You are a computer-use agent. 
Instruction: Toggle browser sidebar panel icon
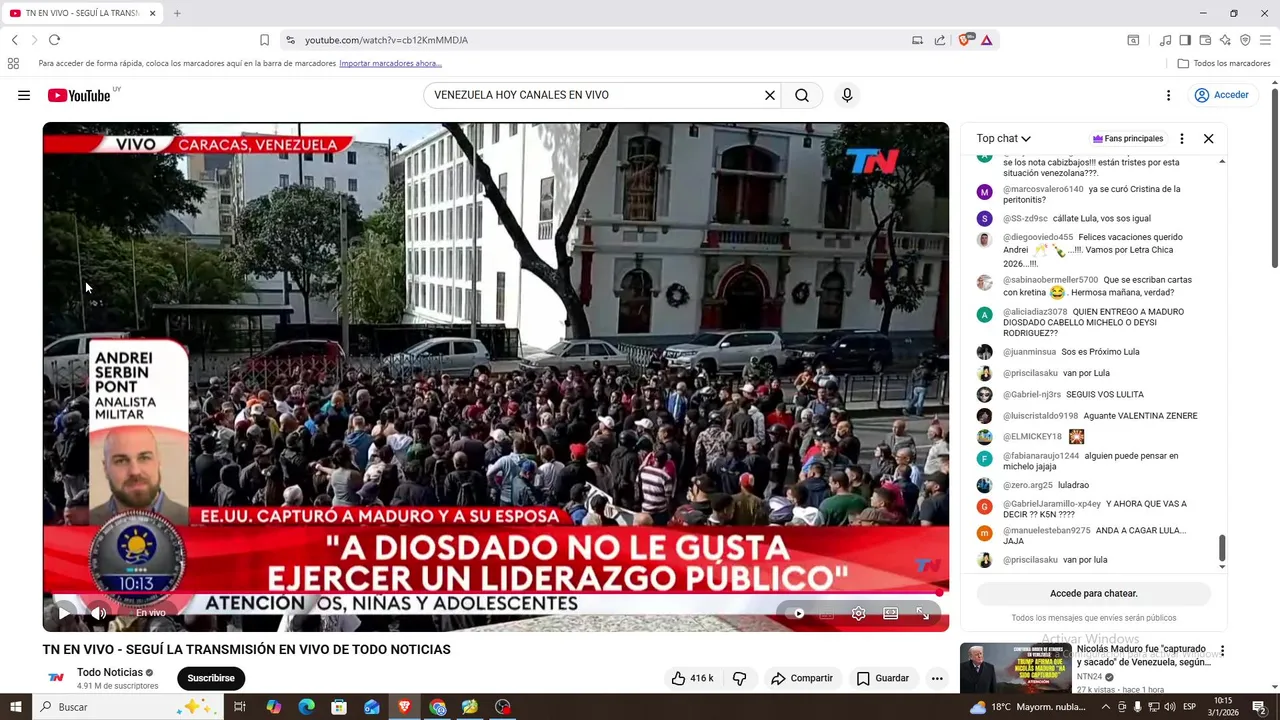1185,40
